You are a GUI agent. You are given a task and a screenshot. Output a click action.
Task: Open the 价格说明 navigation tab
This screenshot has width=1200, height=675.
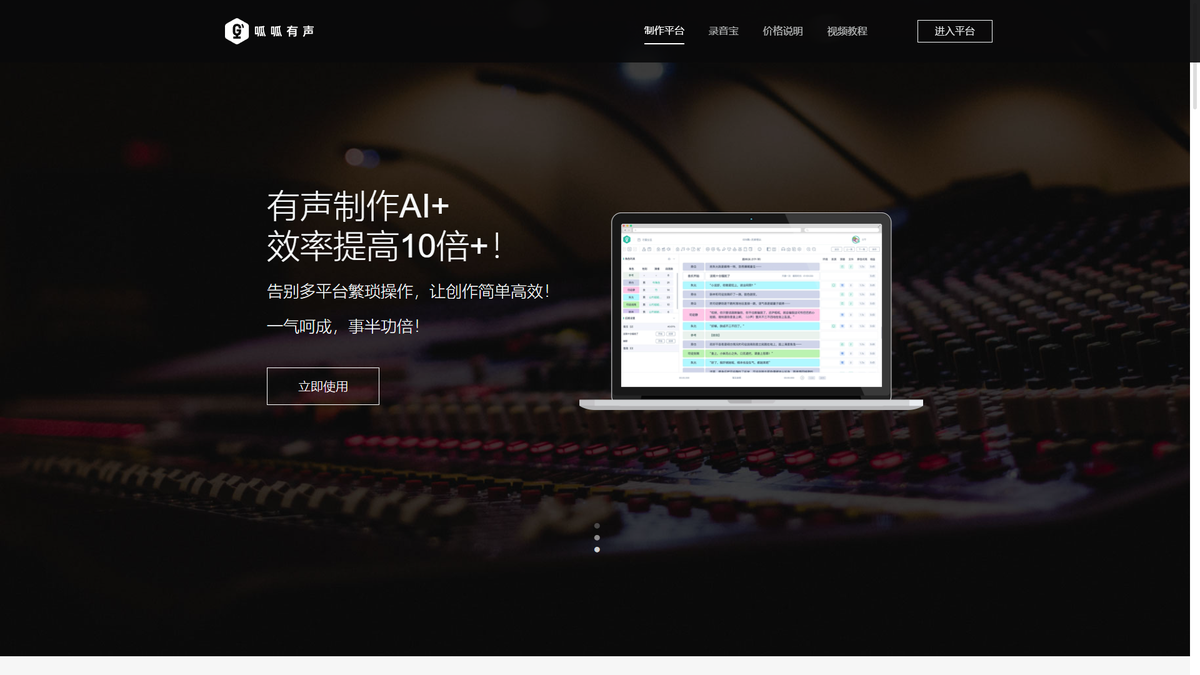pos(782,31)
